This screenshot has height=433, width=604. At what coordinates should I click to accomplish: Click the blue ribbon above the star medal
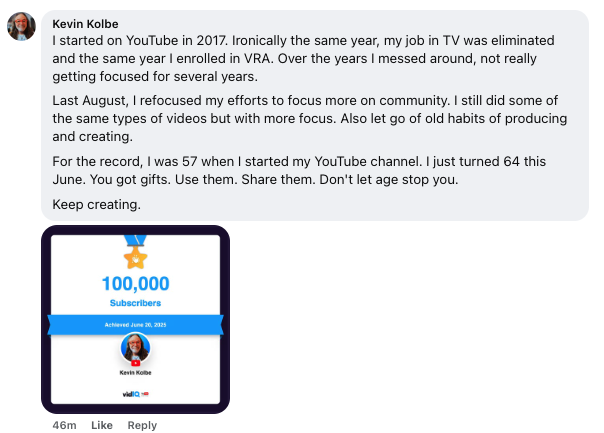click(x=135, y=240)
